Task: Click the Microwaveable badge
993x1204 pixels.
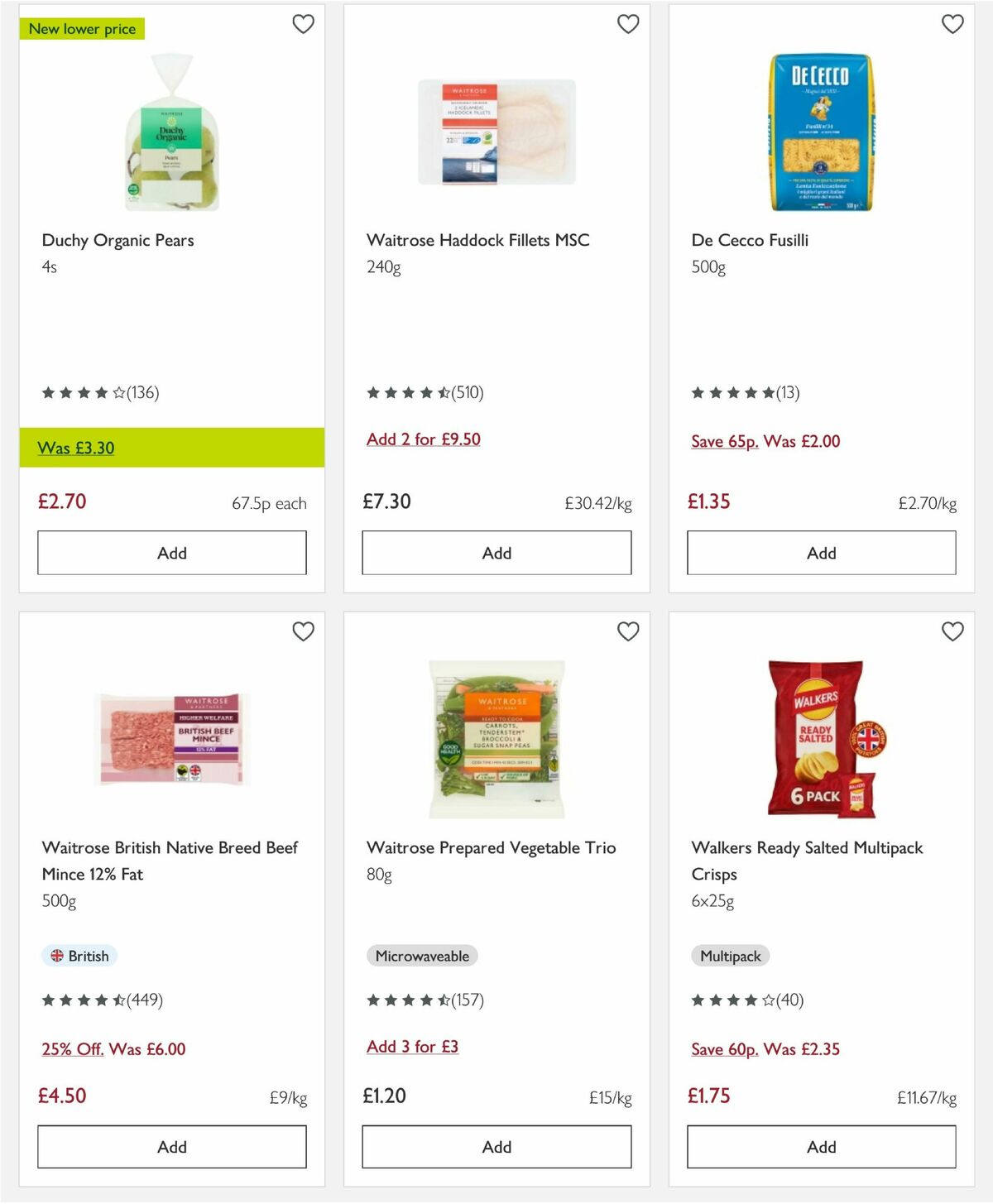Action: click(x=422, y=956)
